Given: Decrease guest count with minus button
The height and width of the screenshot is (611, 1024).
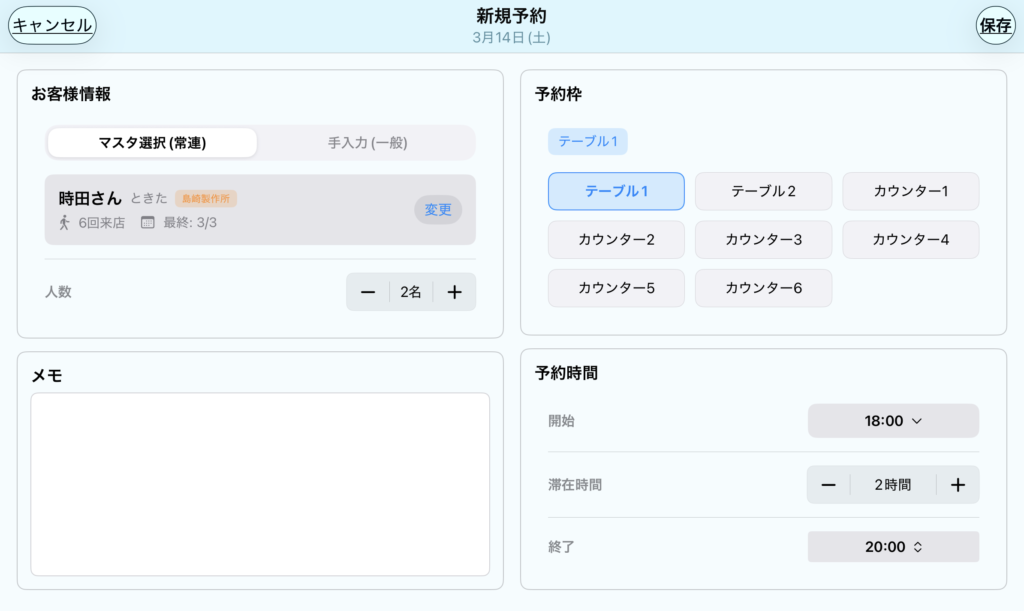Looking at the screenshot, I should click(x=368, y=292).
